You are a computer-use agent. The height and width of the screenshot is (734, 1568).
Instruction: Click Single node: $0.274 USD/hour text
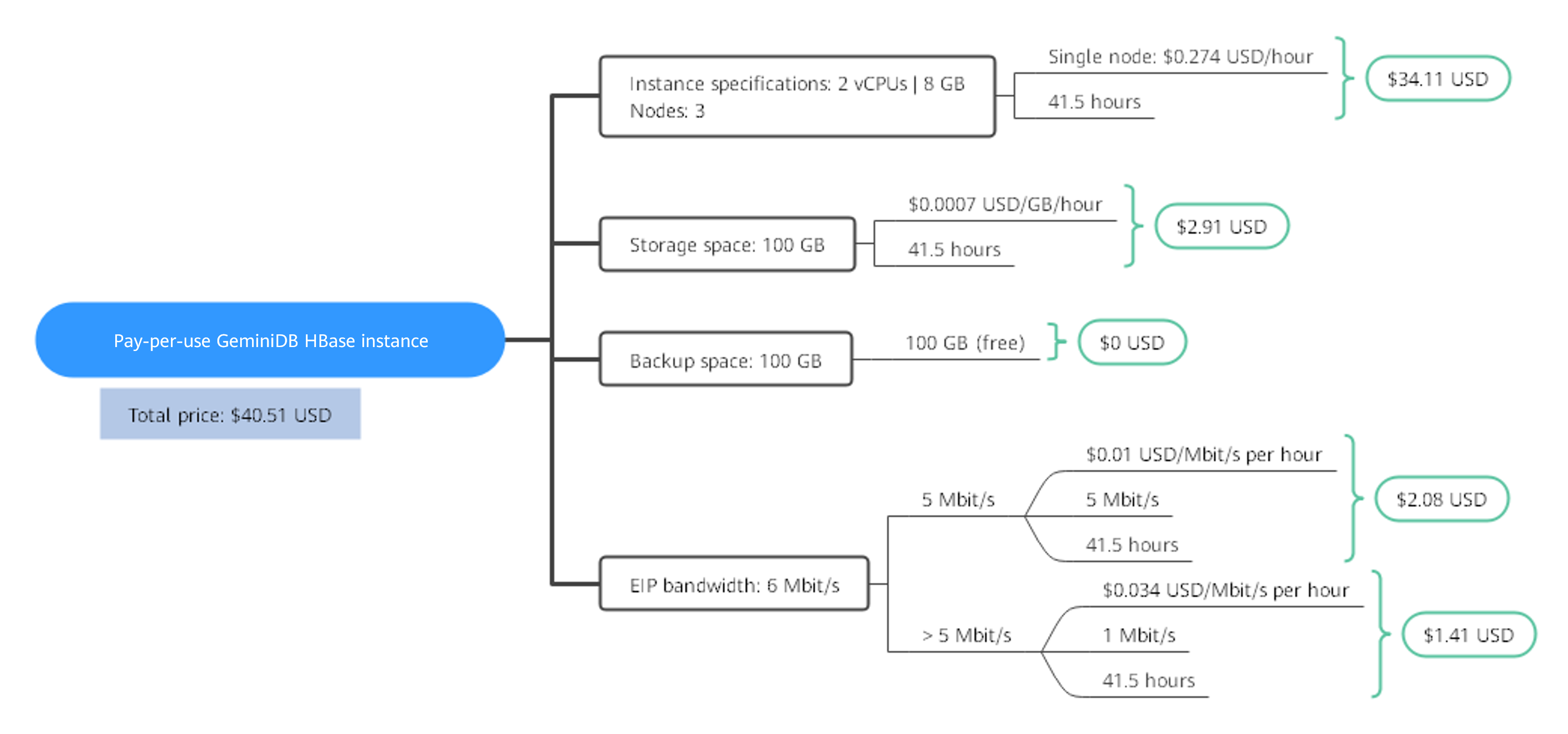1180,57
